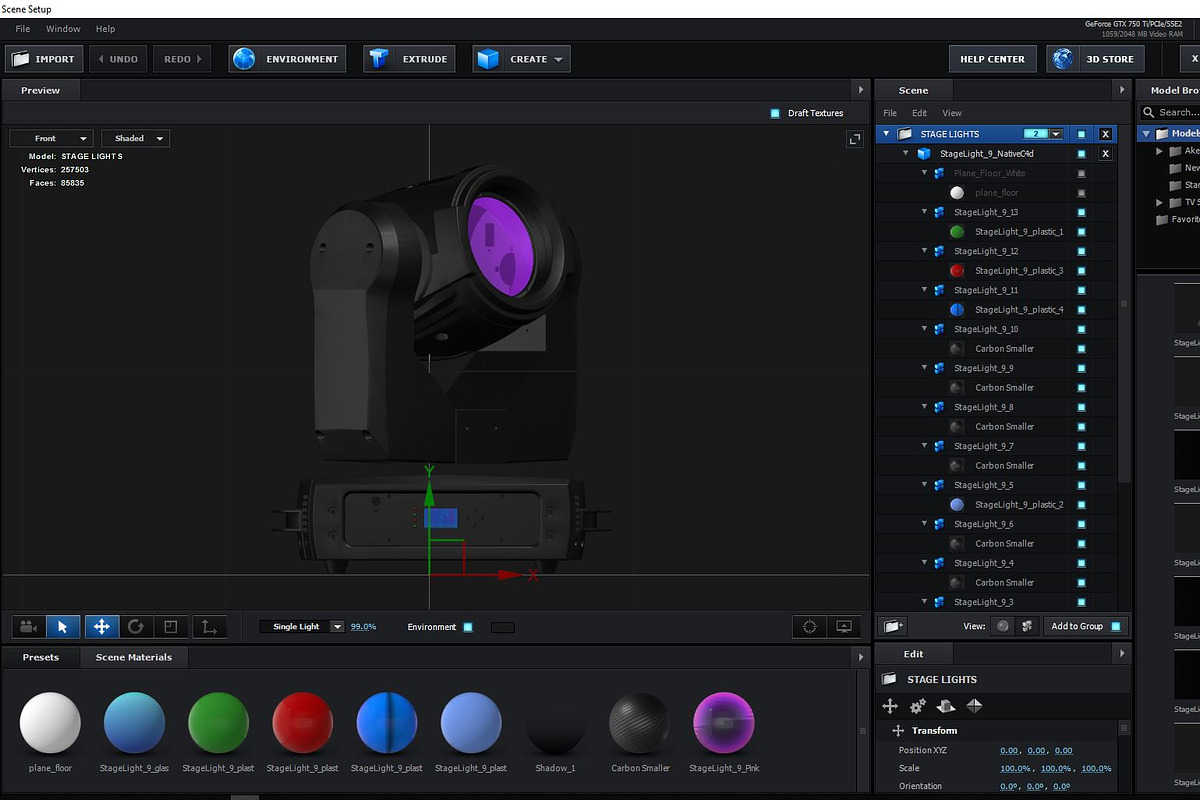Click the new folder icon in Scene panel
The image size is (1200, 800).
point(893,626)
